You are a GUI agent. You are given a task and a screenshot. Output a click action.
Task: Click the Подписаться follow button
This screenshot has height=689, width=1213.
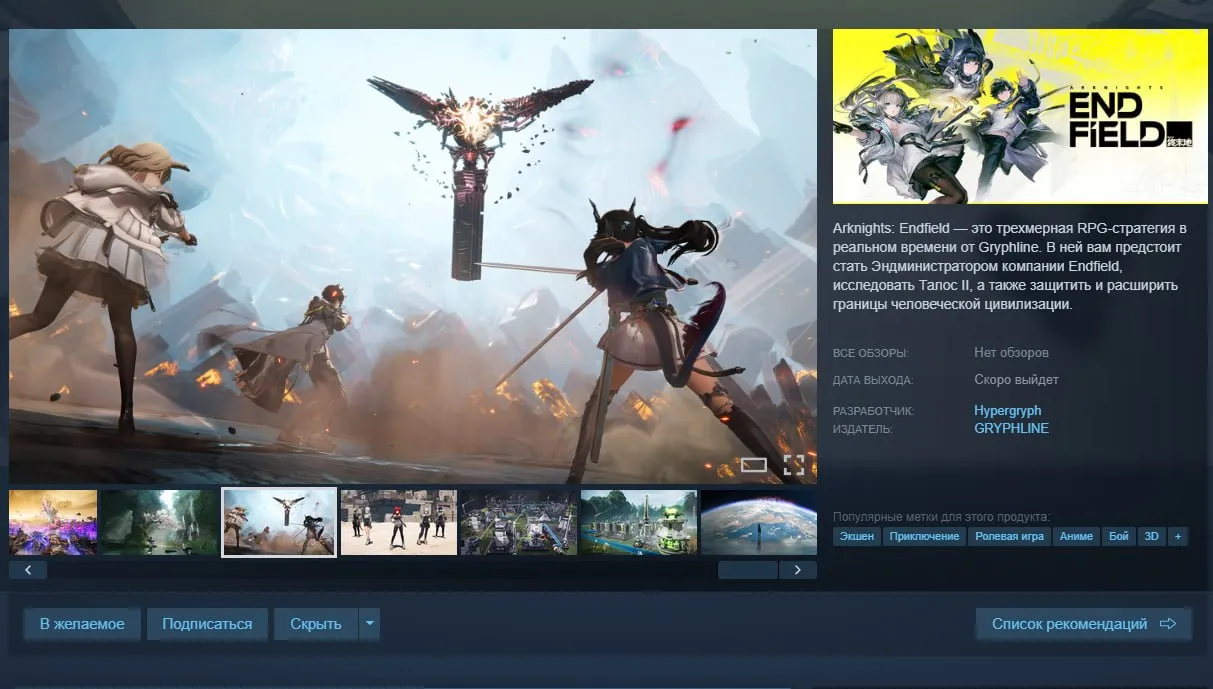(207, 624)
